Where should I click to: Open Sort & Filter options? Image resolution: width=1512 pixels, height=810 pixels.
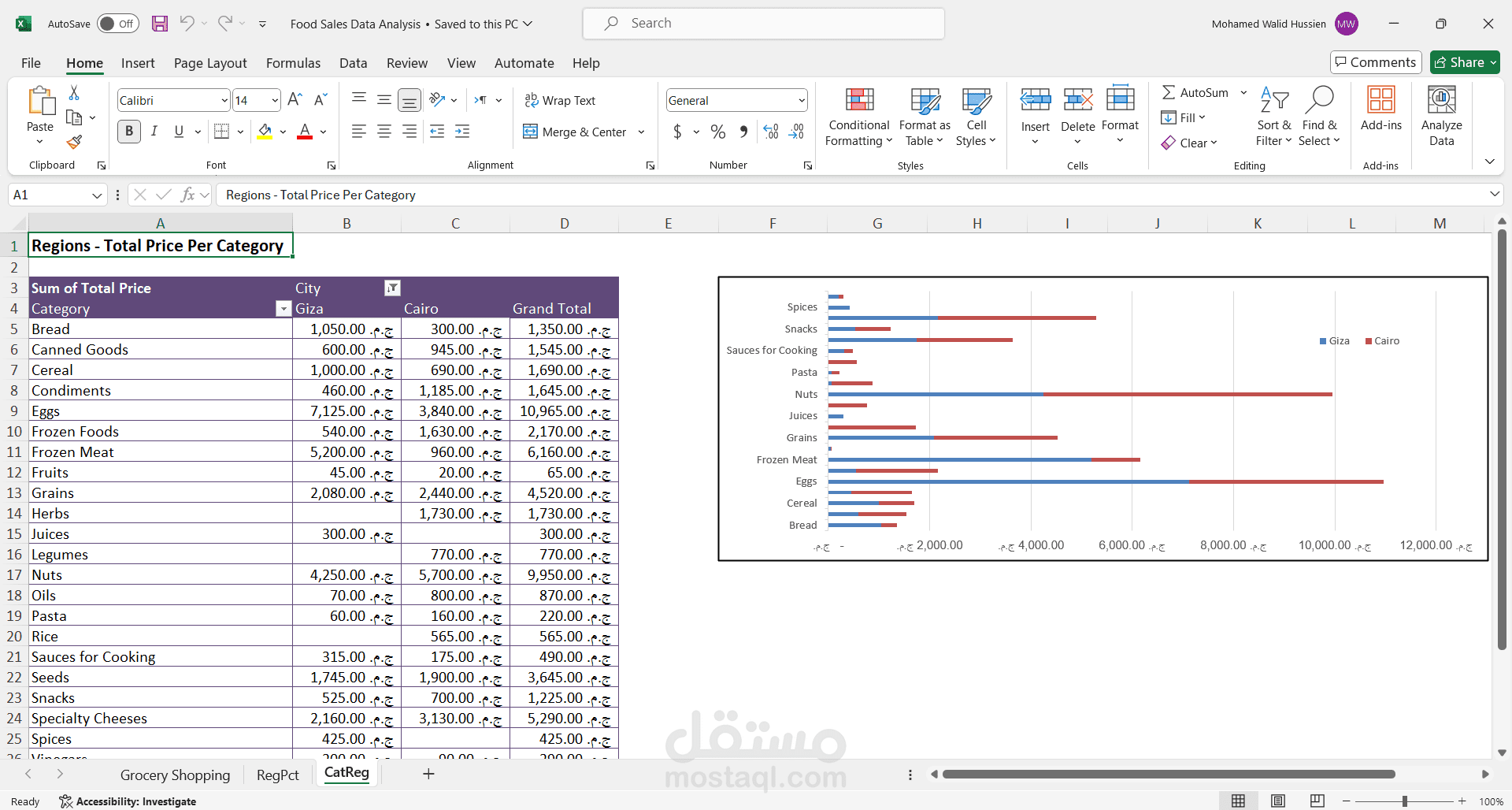[1274, 116]
